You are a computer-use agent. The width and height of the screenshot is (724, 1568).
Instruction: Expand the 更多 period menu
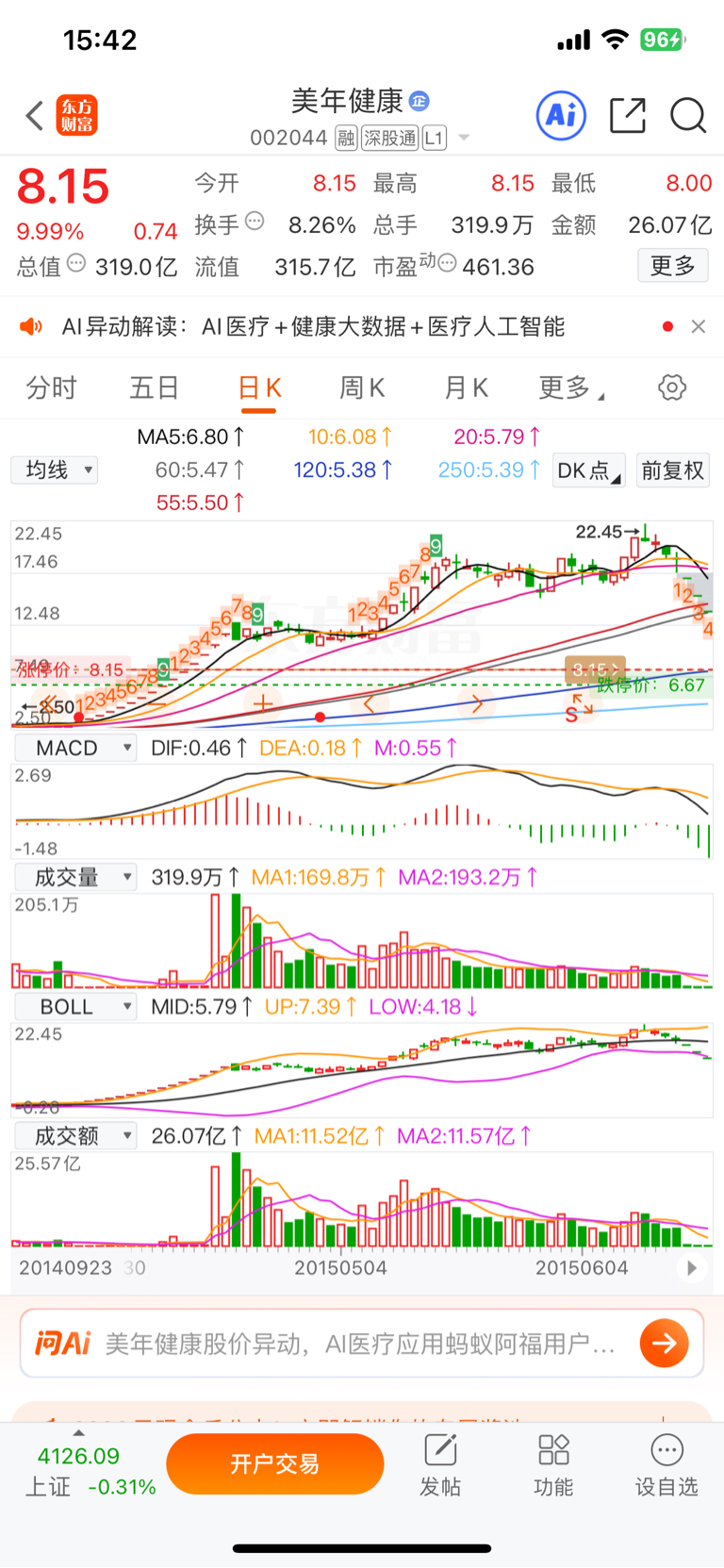click(571, 388)
